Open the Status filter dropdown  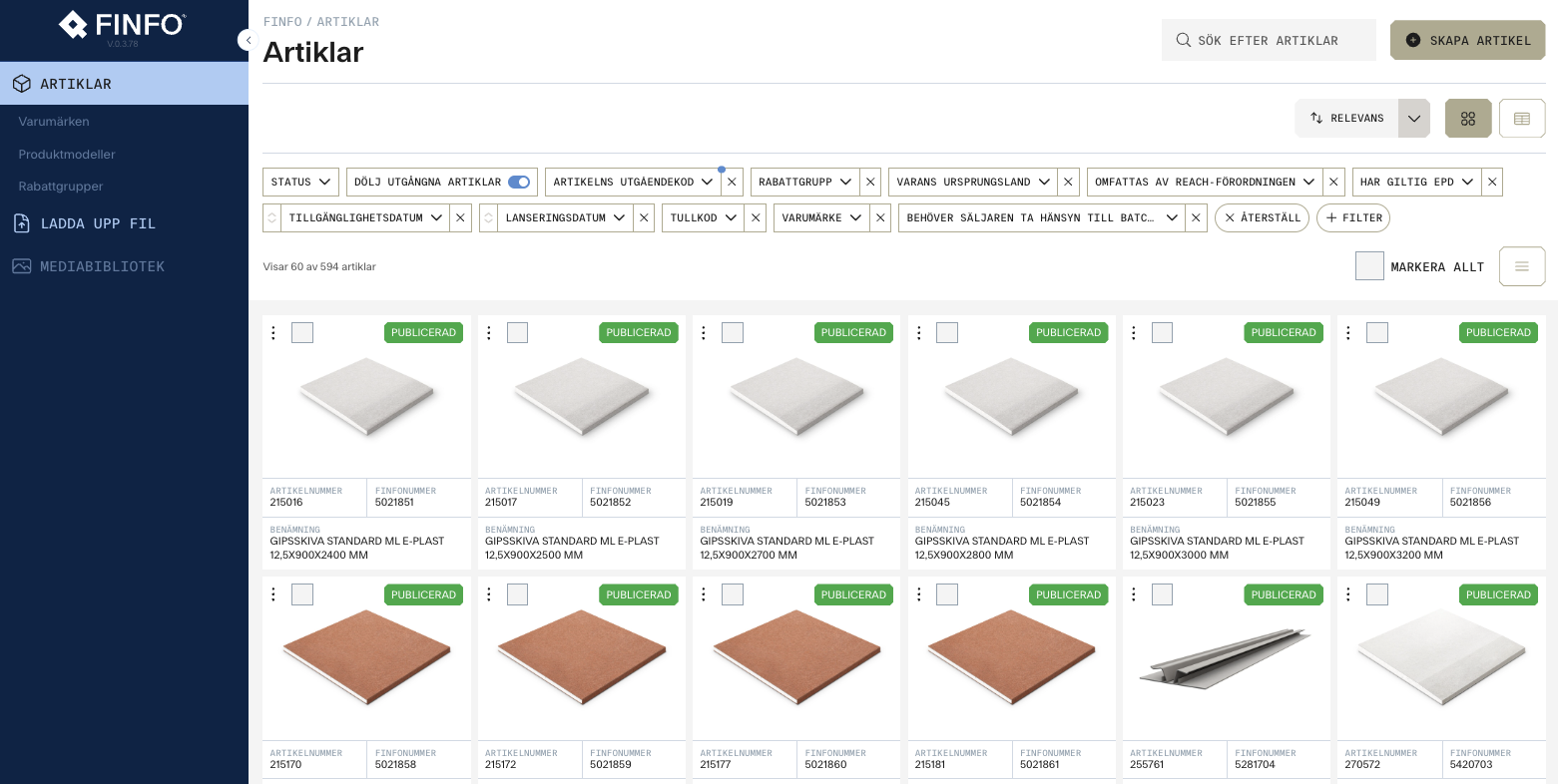click(300, 182)
